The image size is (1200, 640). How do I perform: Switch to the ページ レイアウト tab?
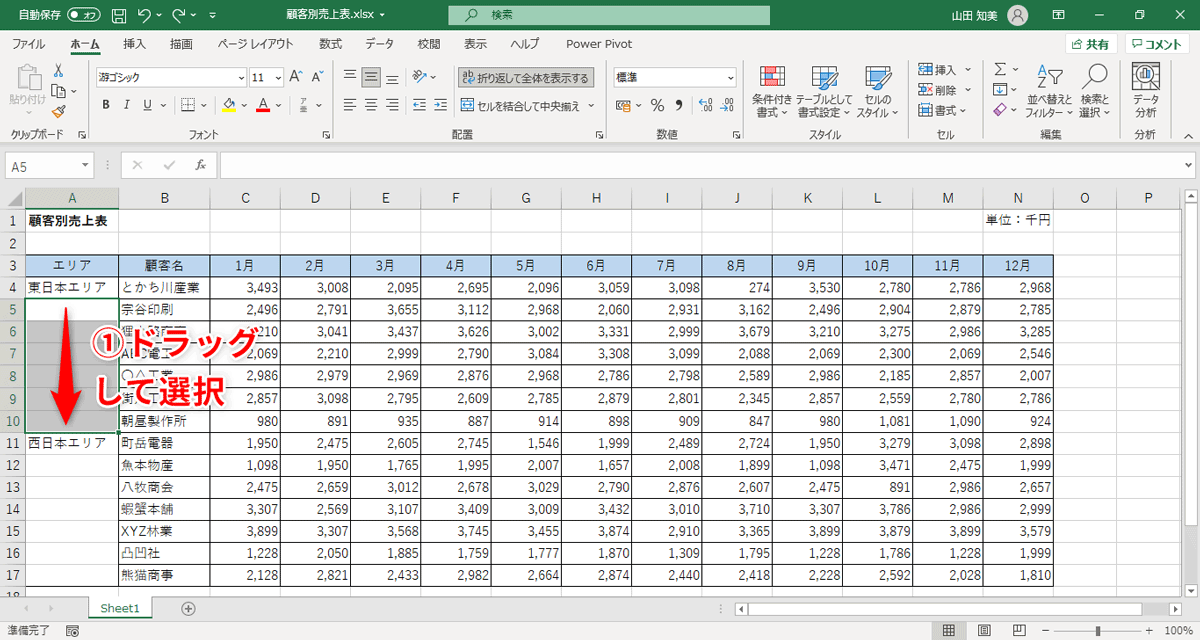[x=255, y=44]
